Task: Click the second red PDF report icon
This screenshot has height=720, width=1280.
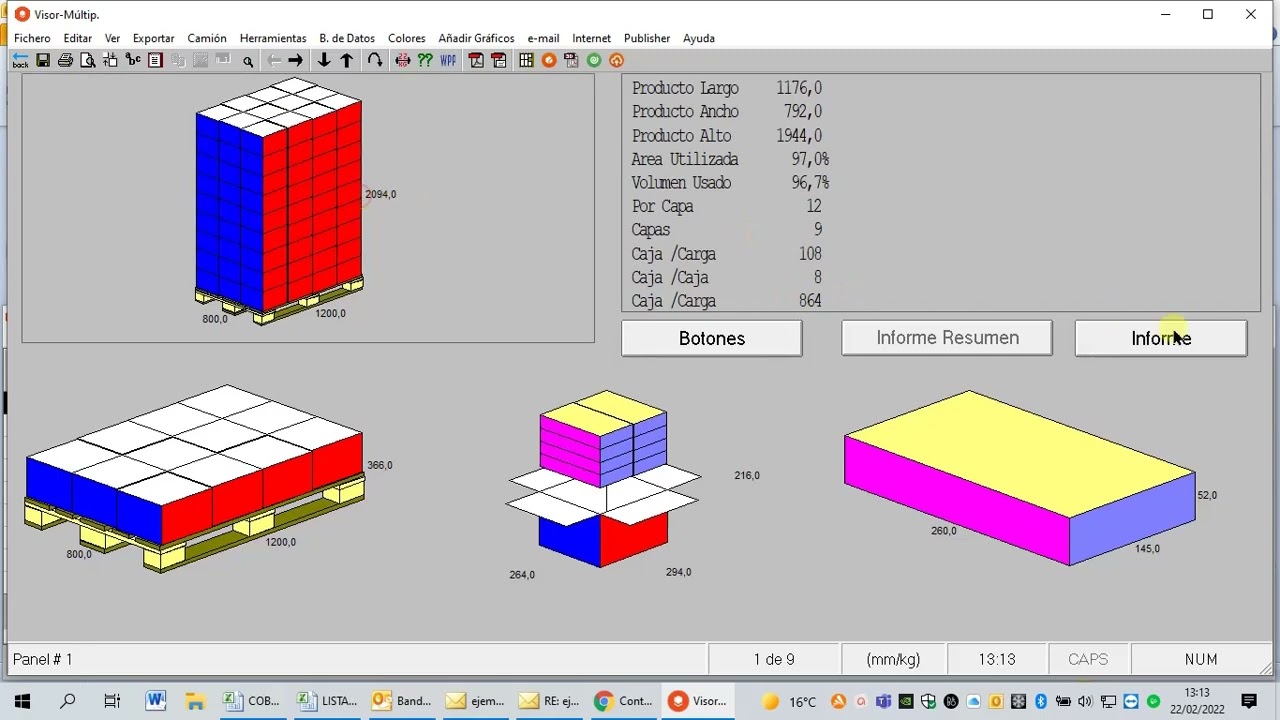Action: tap(498, 60)
